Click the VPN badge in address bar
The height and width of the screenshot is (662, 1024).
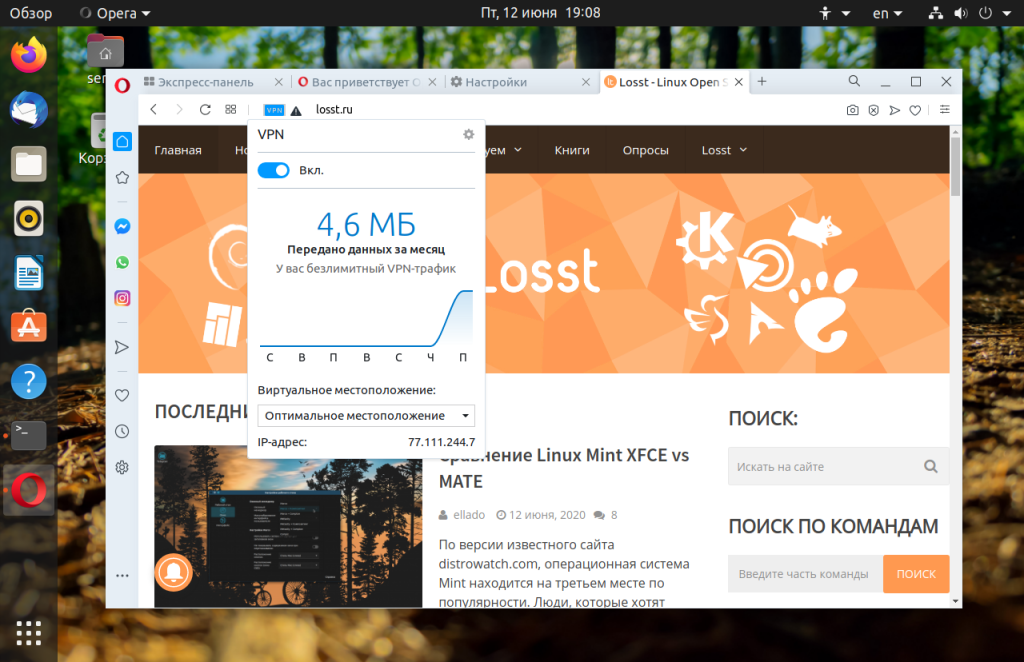coord(274,110)
